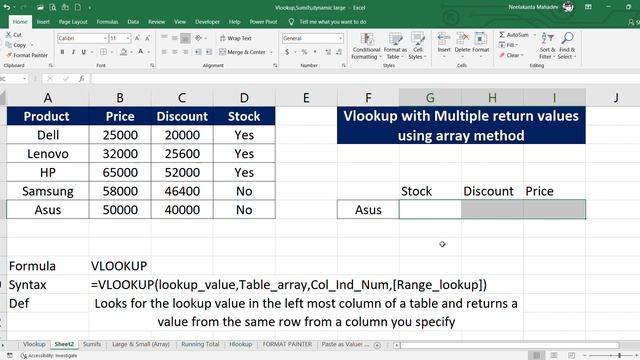This screenshot has height=360, width=640.
Task: Open the Formulas ribbon tab
Action: [107, 22]
